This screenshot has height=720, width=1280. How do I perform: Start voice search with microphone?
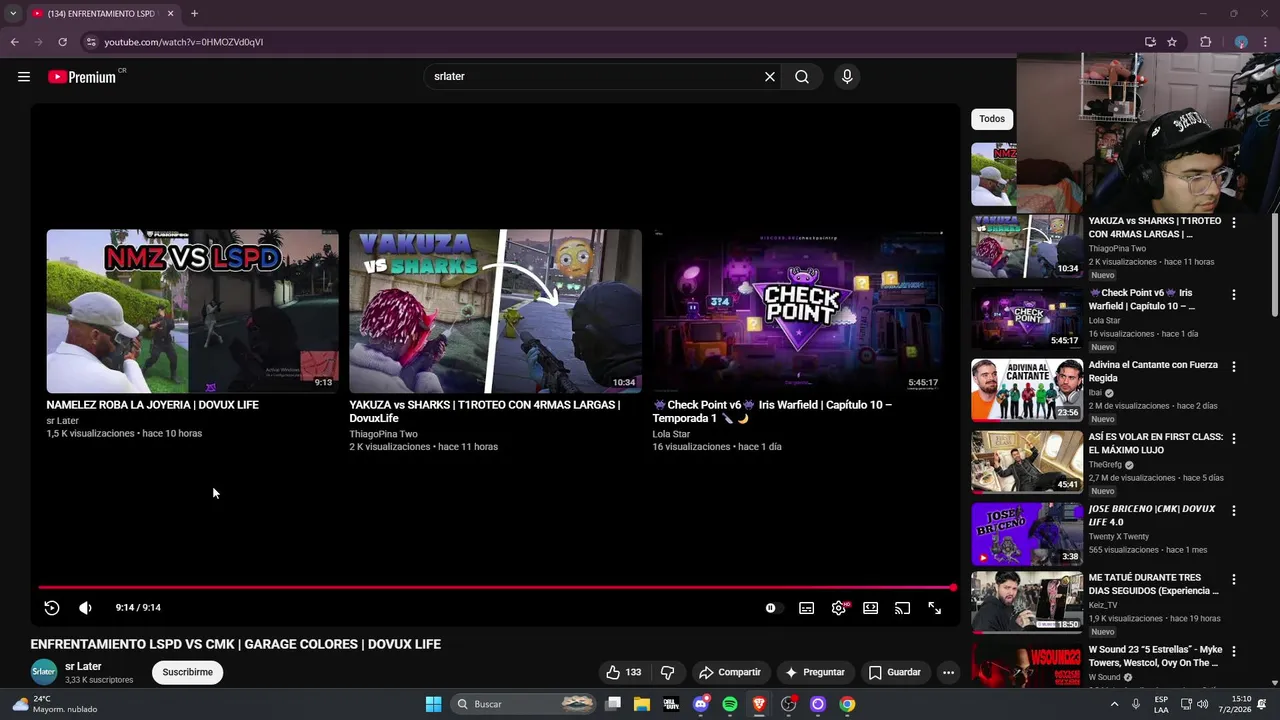tap(847, 77)
